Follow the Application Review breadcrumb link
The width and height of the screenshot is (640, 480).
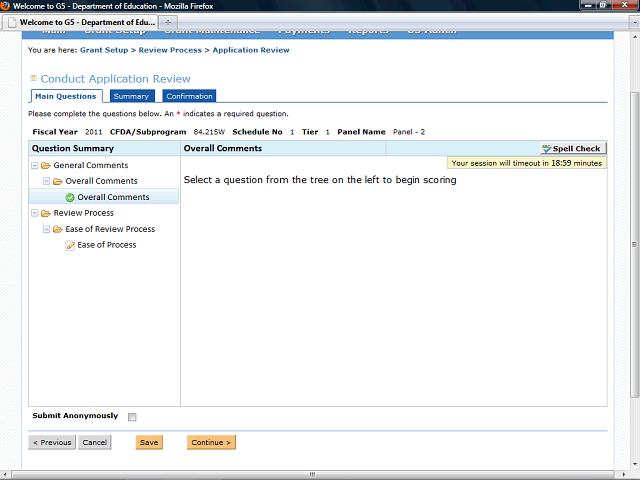pos(251,50)
